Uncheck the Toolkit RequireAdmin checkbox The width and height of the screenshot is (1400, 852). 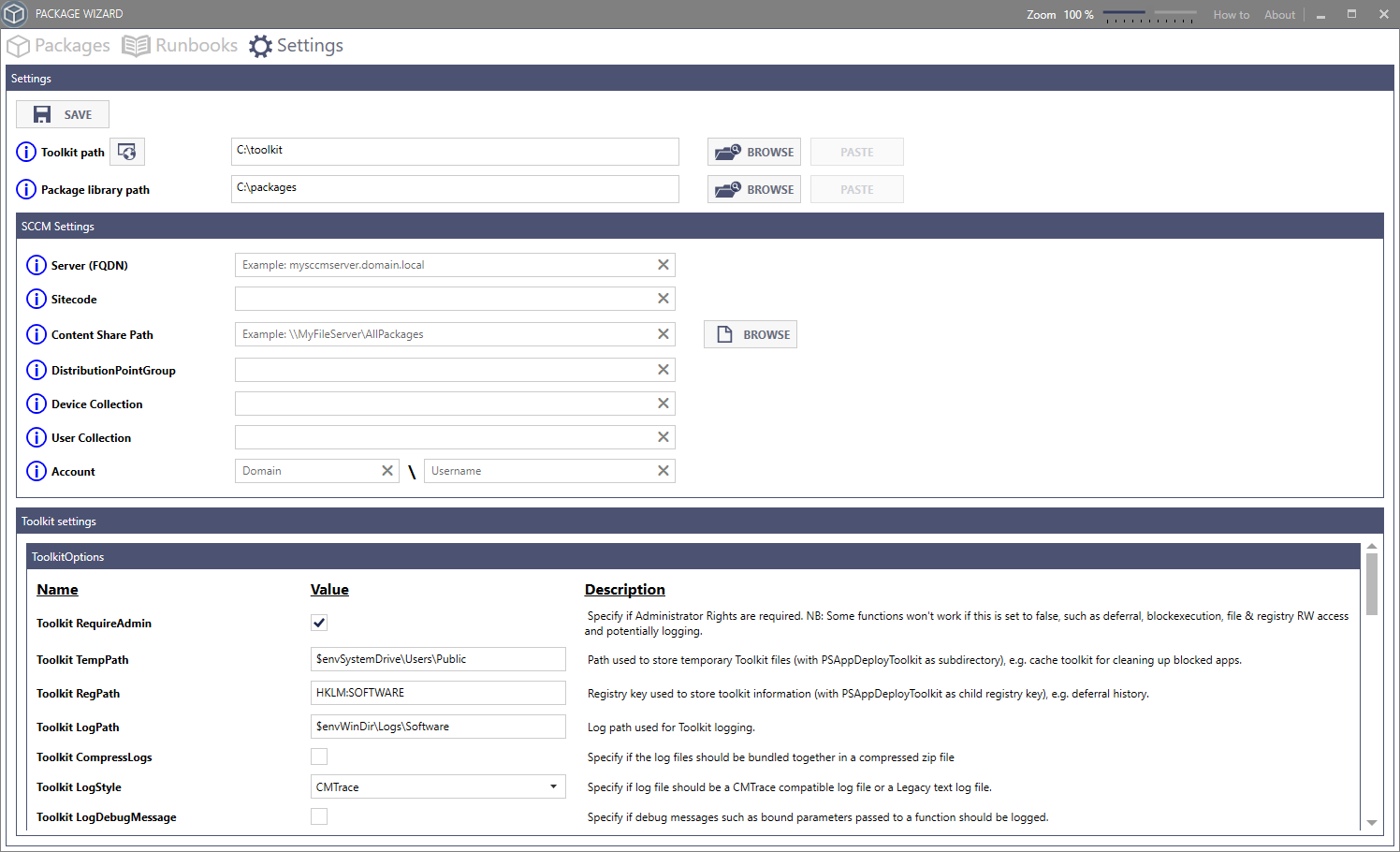(x=318, y=622)
